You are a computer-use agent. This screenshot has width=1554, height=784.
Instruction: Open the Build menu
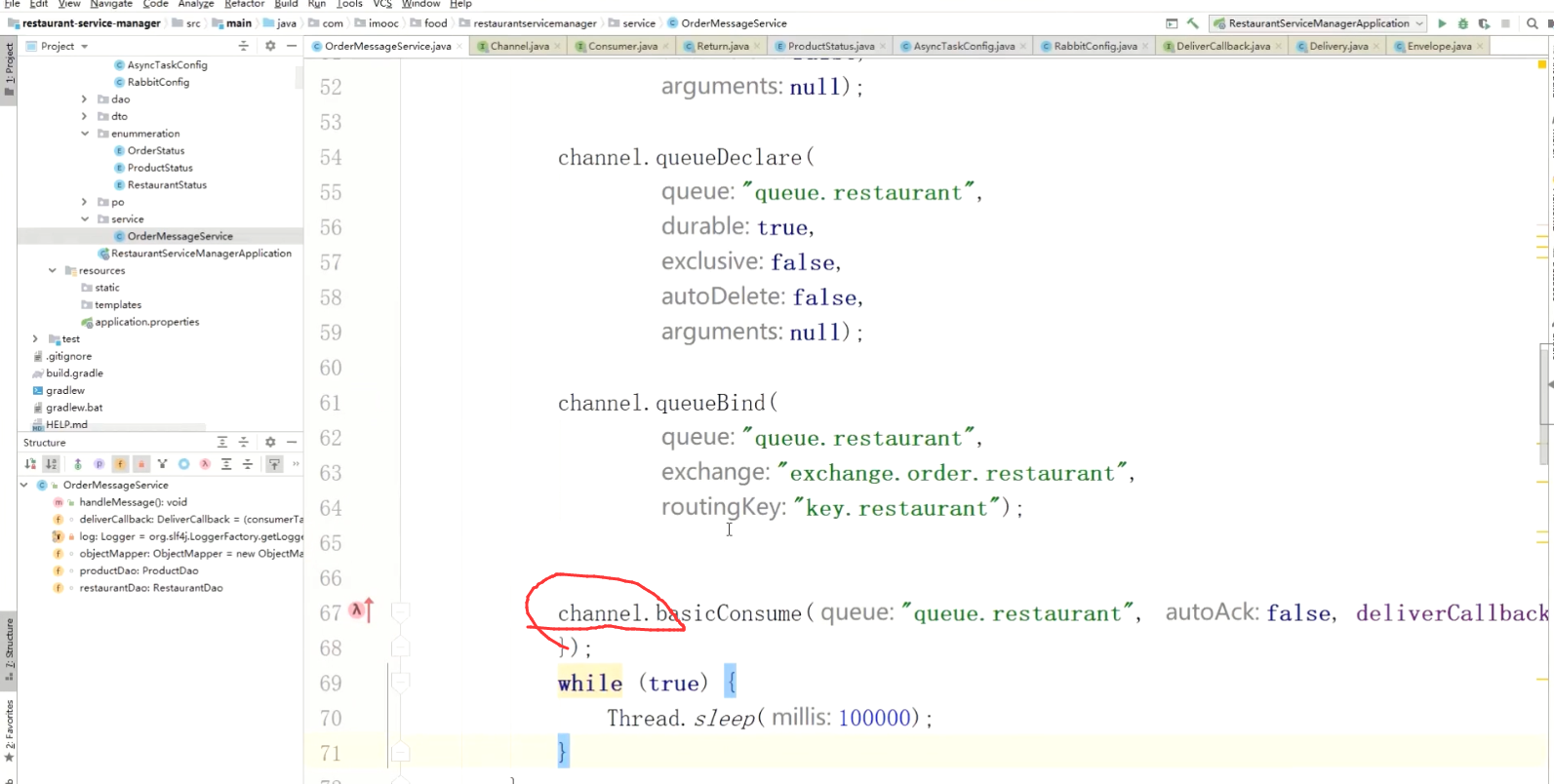point(286,4)
